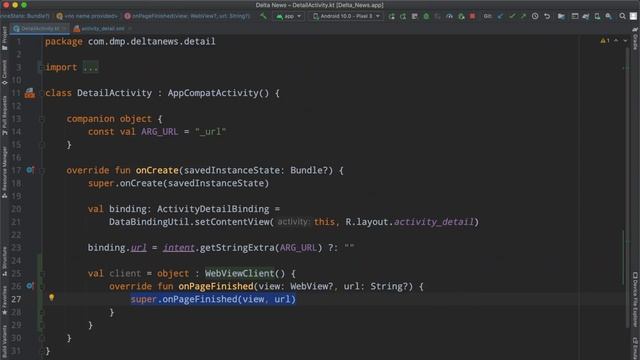Click 'DataBindingUtil' on line 21
Viewport: 640px width, 360px height.
click(149, 222)
